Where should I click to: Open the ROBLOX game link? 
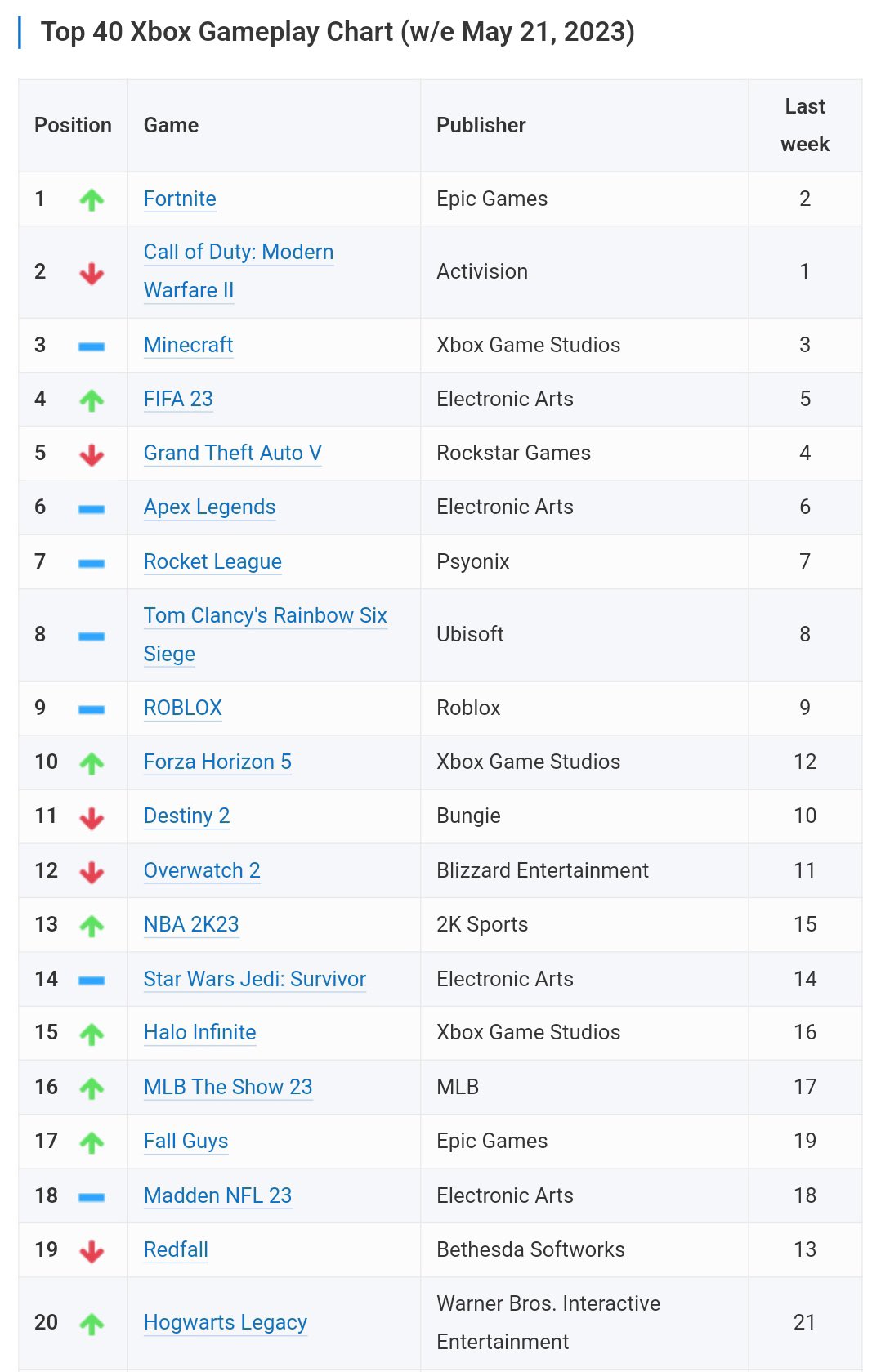tap(183, 708)
